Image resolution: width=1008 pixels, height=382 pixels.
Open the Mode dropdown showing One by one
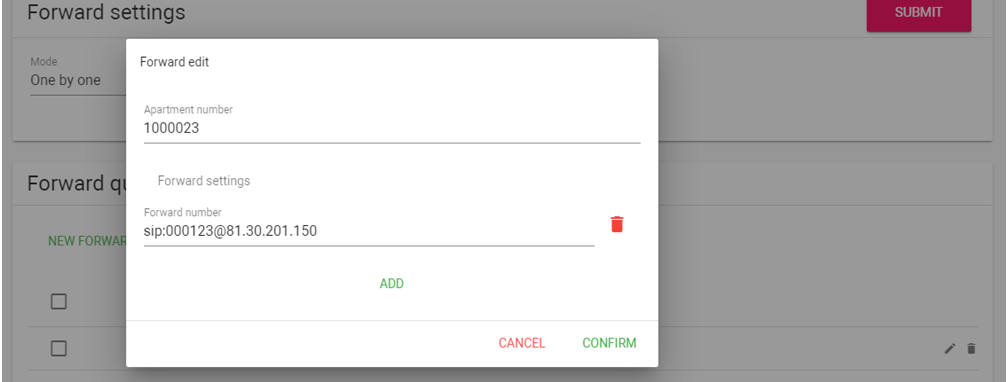tap(78, 81)
